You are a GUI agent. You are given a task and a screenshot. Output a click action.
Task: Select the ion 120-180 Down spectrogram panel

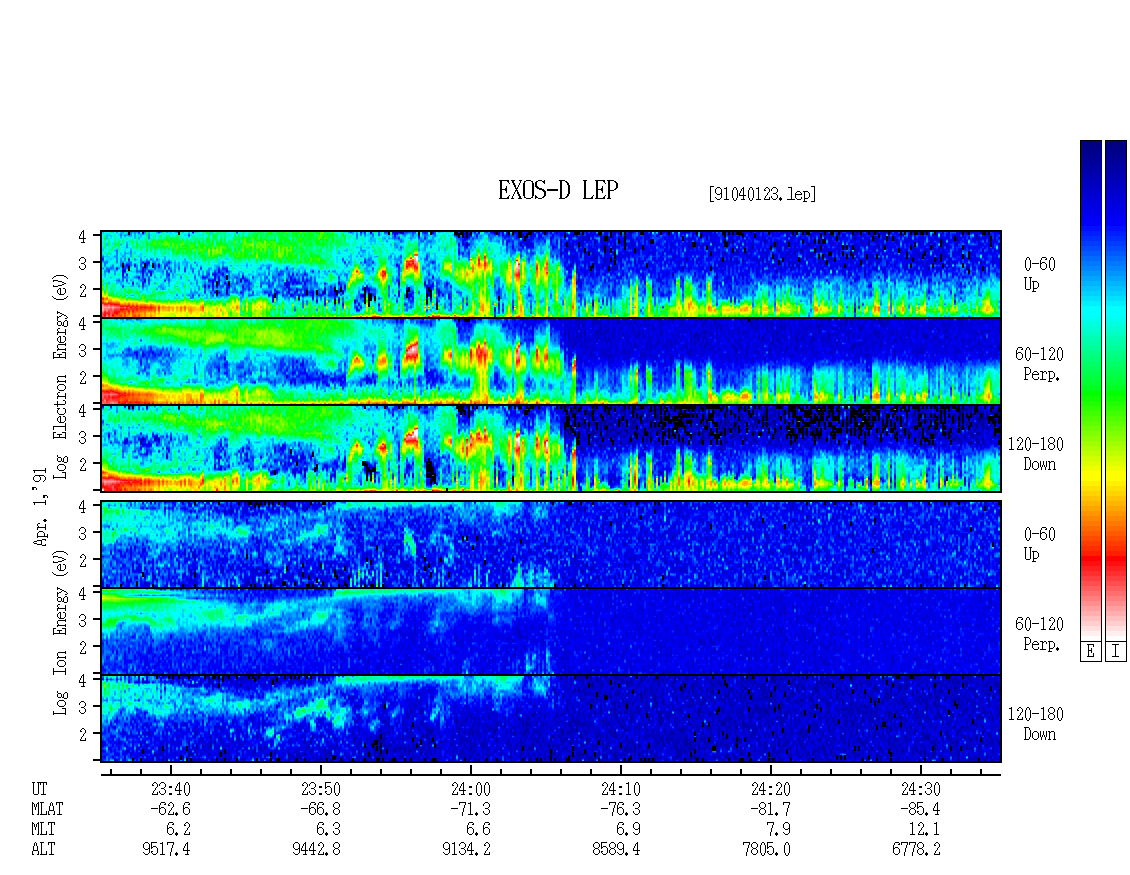click(551, 718)
